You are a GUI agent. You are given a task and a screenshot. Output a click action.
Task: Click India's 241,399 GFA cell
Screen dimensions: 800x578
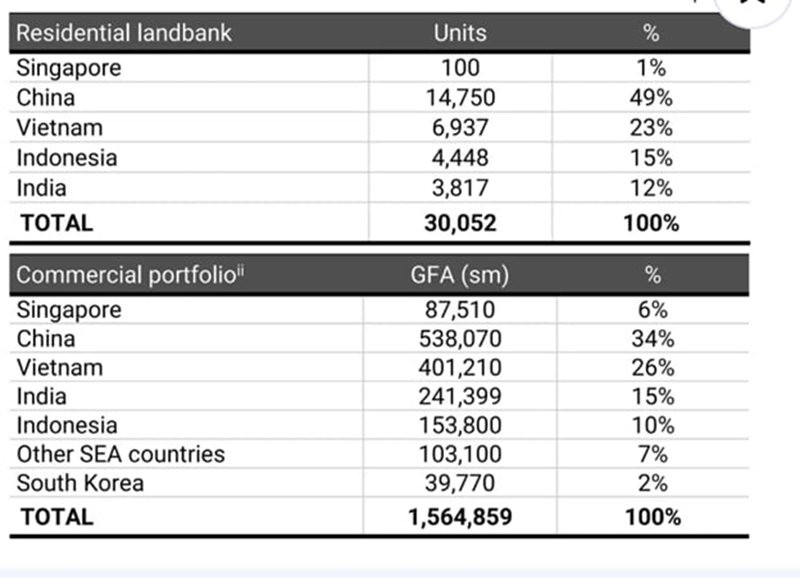click(x=460, y=396)
